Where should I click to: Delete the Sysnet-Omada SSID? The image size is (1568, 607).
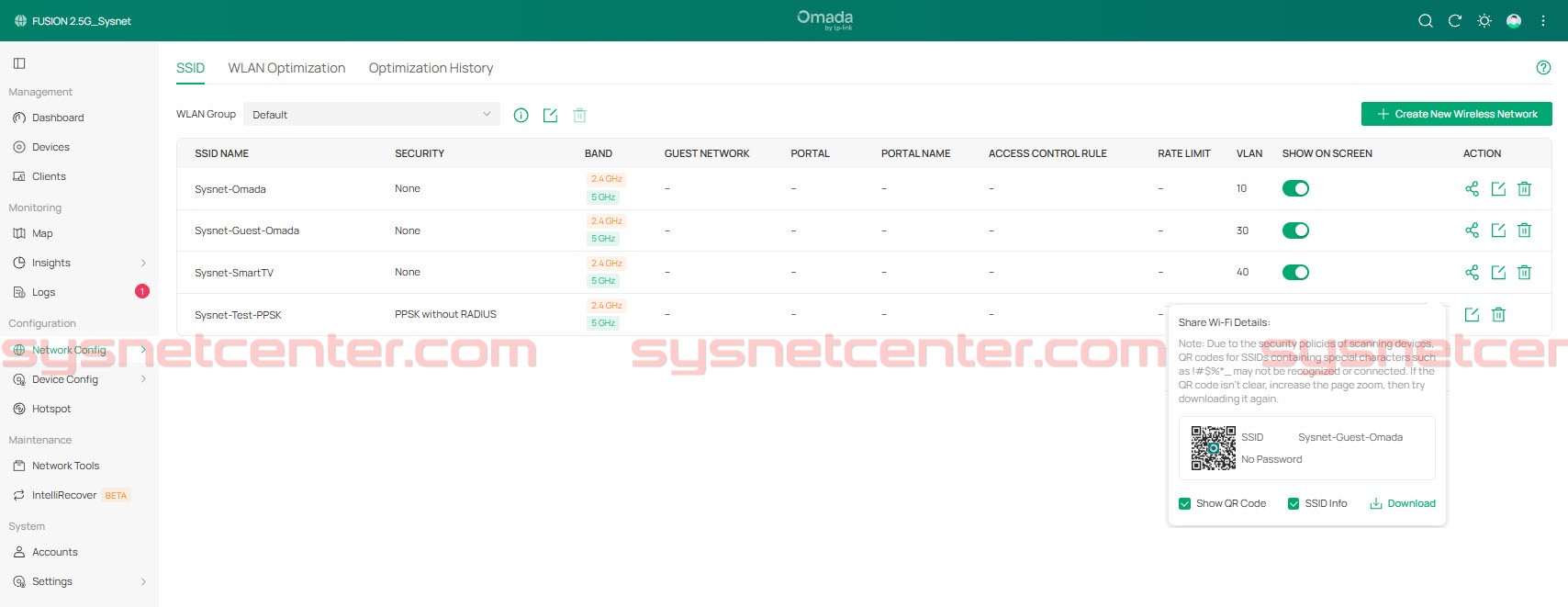[1524, 189]
